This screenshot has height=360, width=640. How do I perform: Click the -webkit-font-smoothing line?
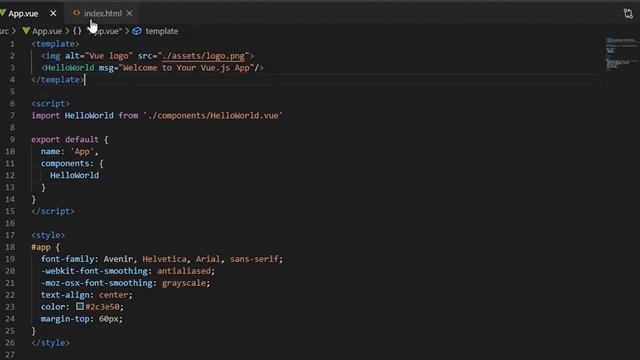(128, 271)
